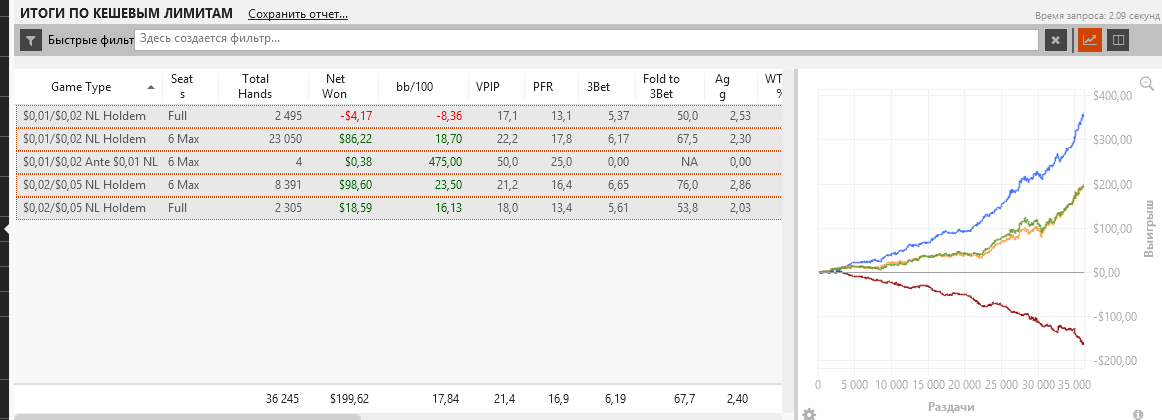Image resolution: width=1162 pixels, height=420 pixels.
Task: Click the Быстрые фильтры label
Action: coord(90,40)
